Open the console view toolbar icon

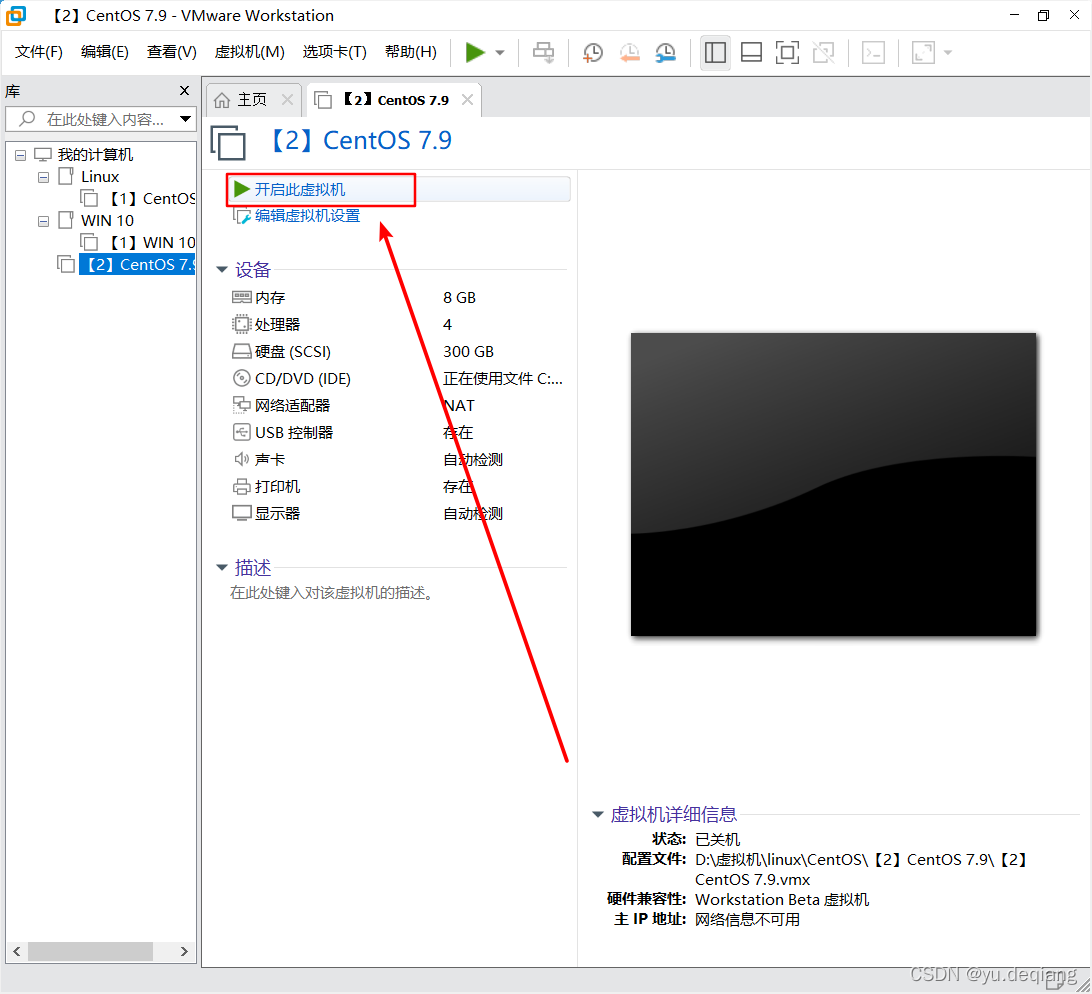point(873,52)
